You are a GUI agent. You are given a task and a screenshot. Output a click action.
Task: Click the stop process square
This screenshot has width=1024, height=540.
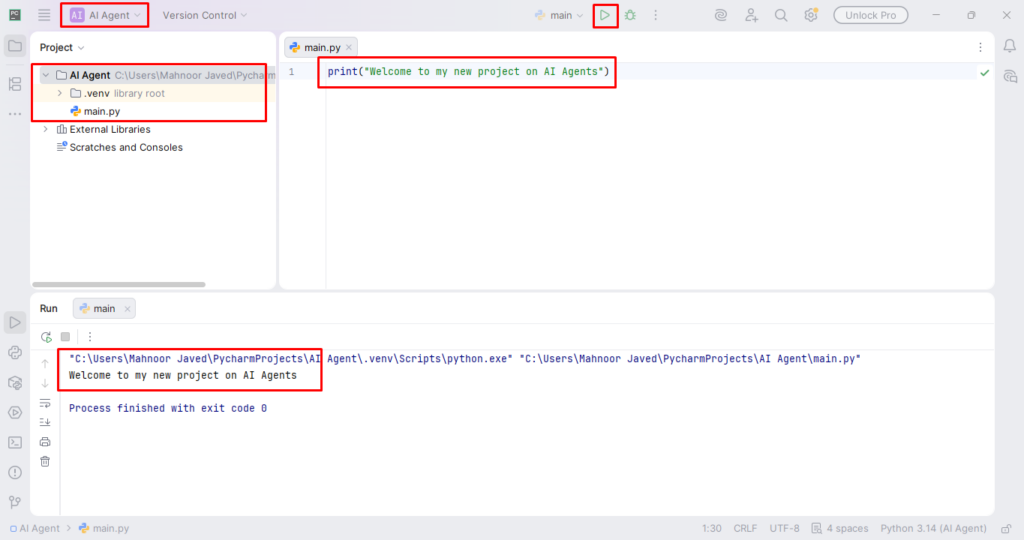[65, 337]
